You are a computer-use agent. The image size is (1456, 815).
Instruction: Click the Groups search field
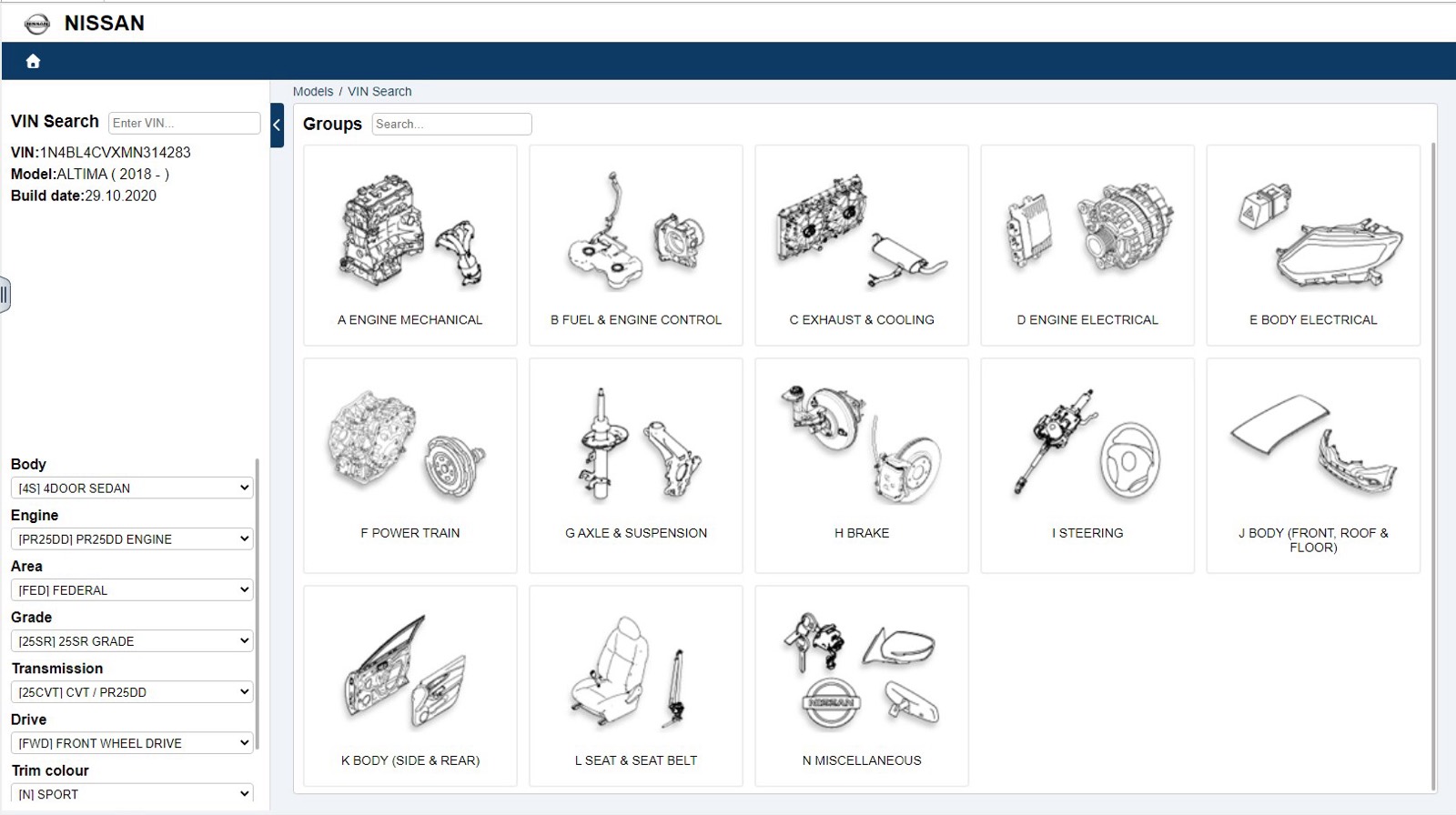pyautogui.click(x=451, y=124)
